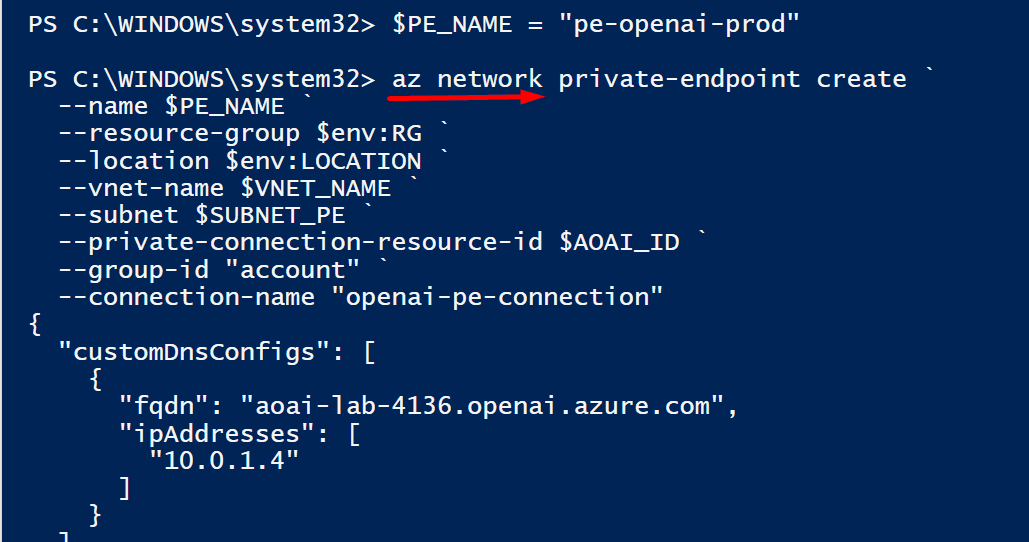Click the --location $env:LOCATION line
The image size is (1029, 542).
[x=240, y=161]
